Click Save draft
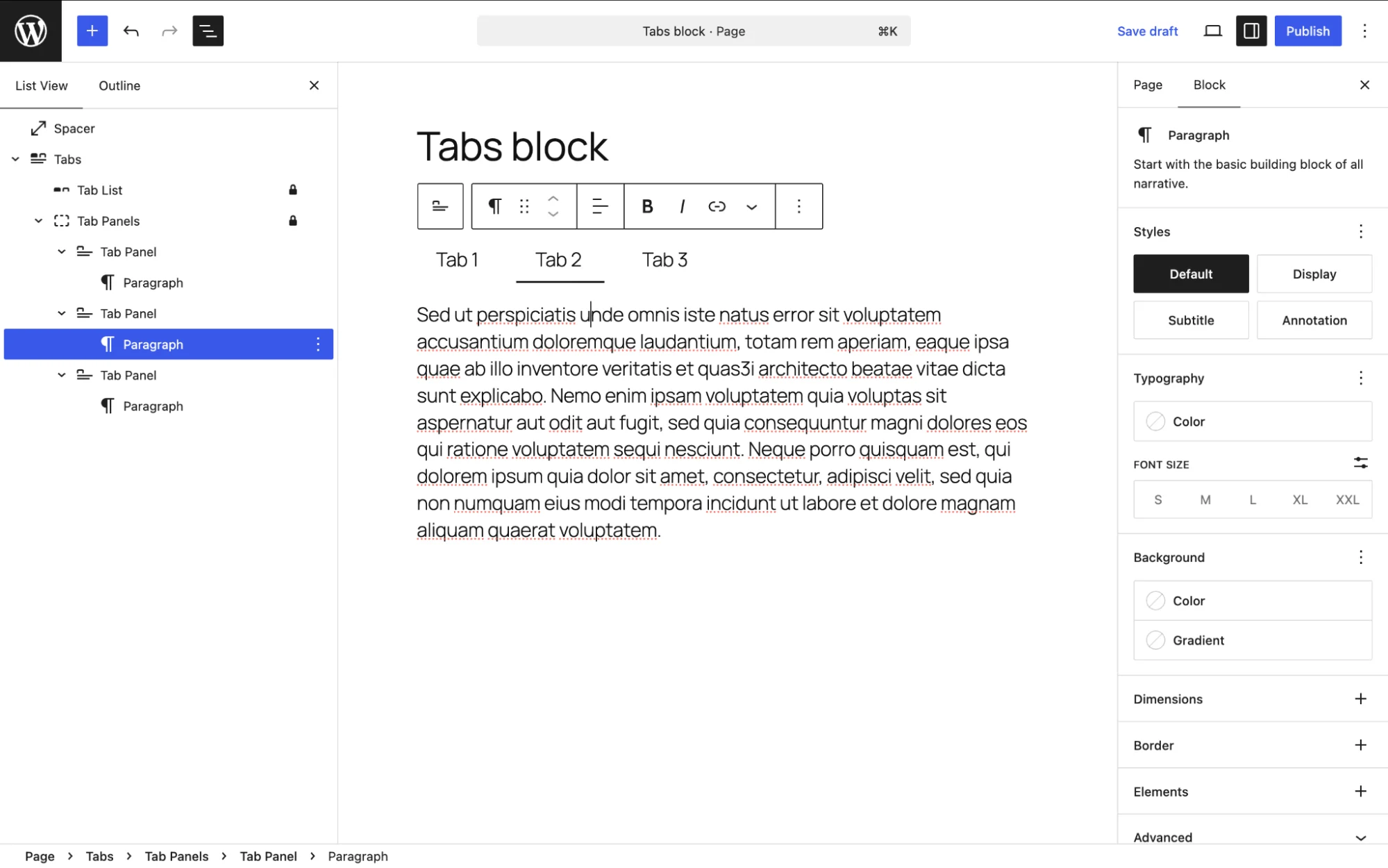Screen dimensions: 1388x868 [1147, 31]
